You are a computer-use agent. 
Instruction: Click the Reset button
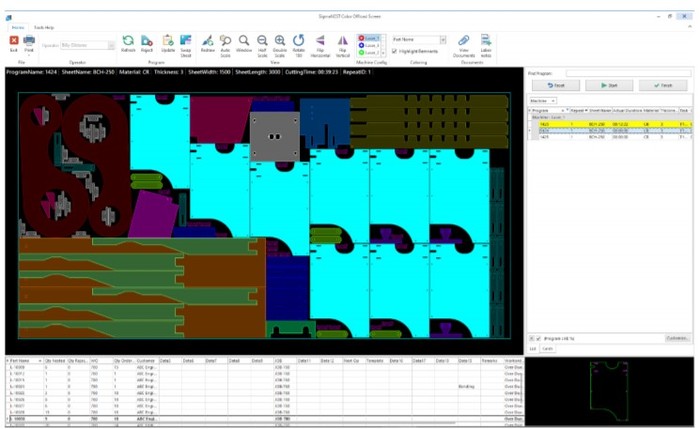point(556,85)
